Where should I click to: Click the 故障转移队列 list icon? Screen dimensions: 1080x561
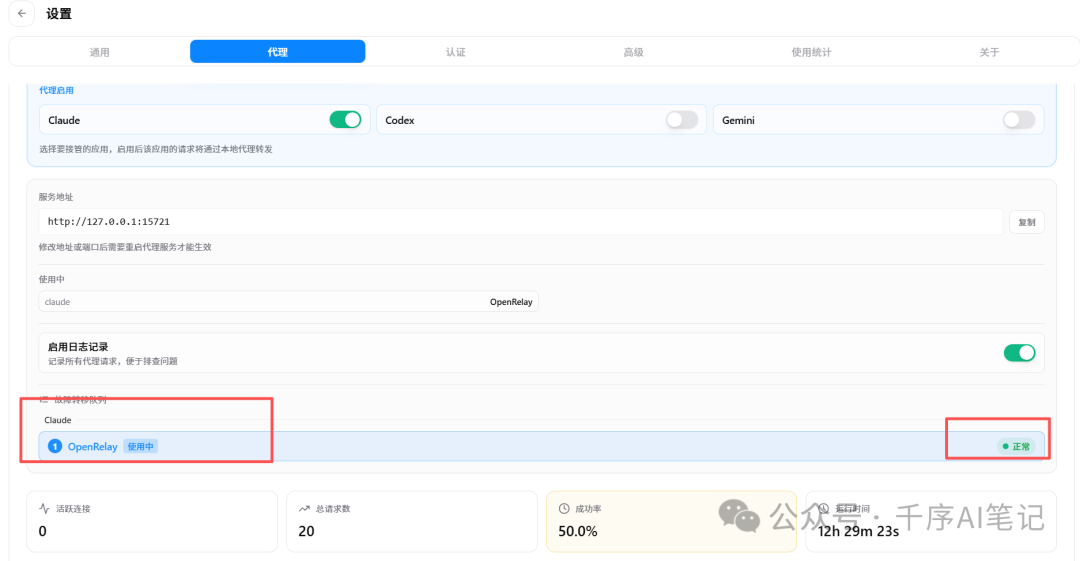[44, 400]
